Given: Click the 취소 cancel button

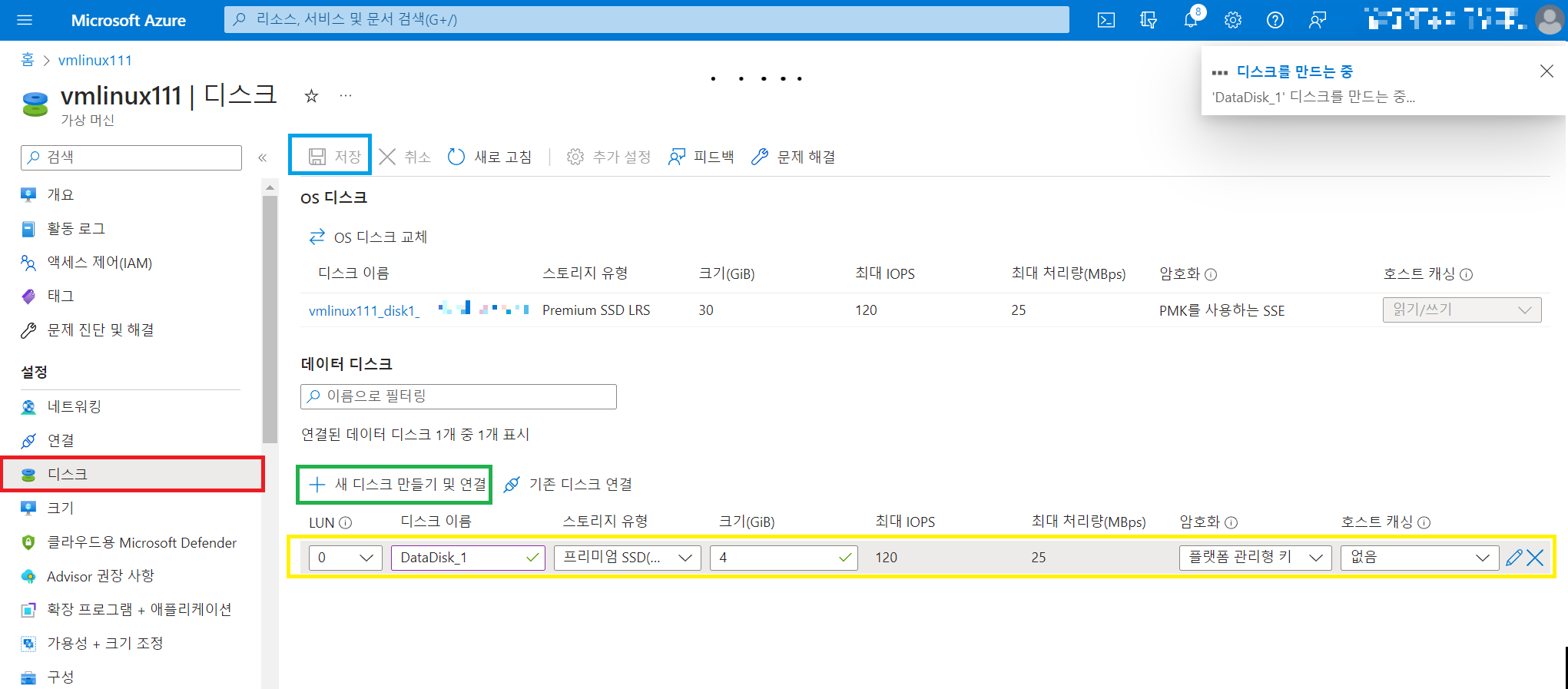Looking at the screenshot, I should pyautogui.click(x=405, y=157).
